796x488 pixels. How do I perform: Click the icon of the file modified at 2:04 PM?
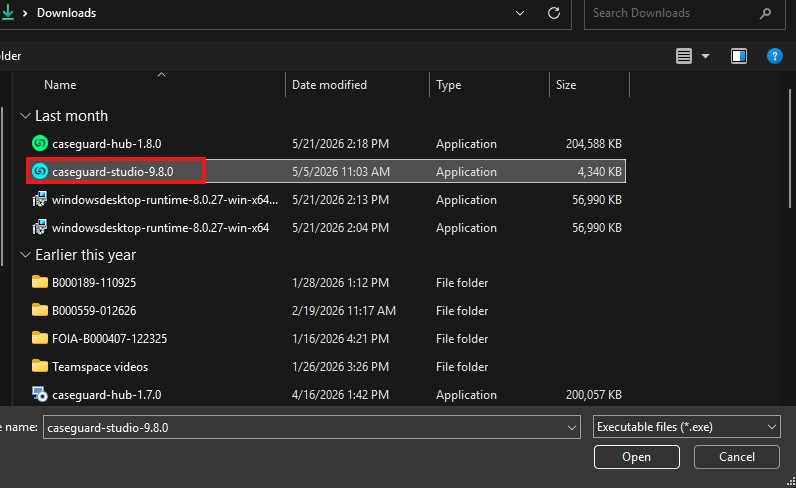pos(40,227)
